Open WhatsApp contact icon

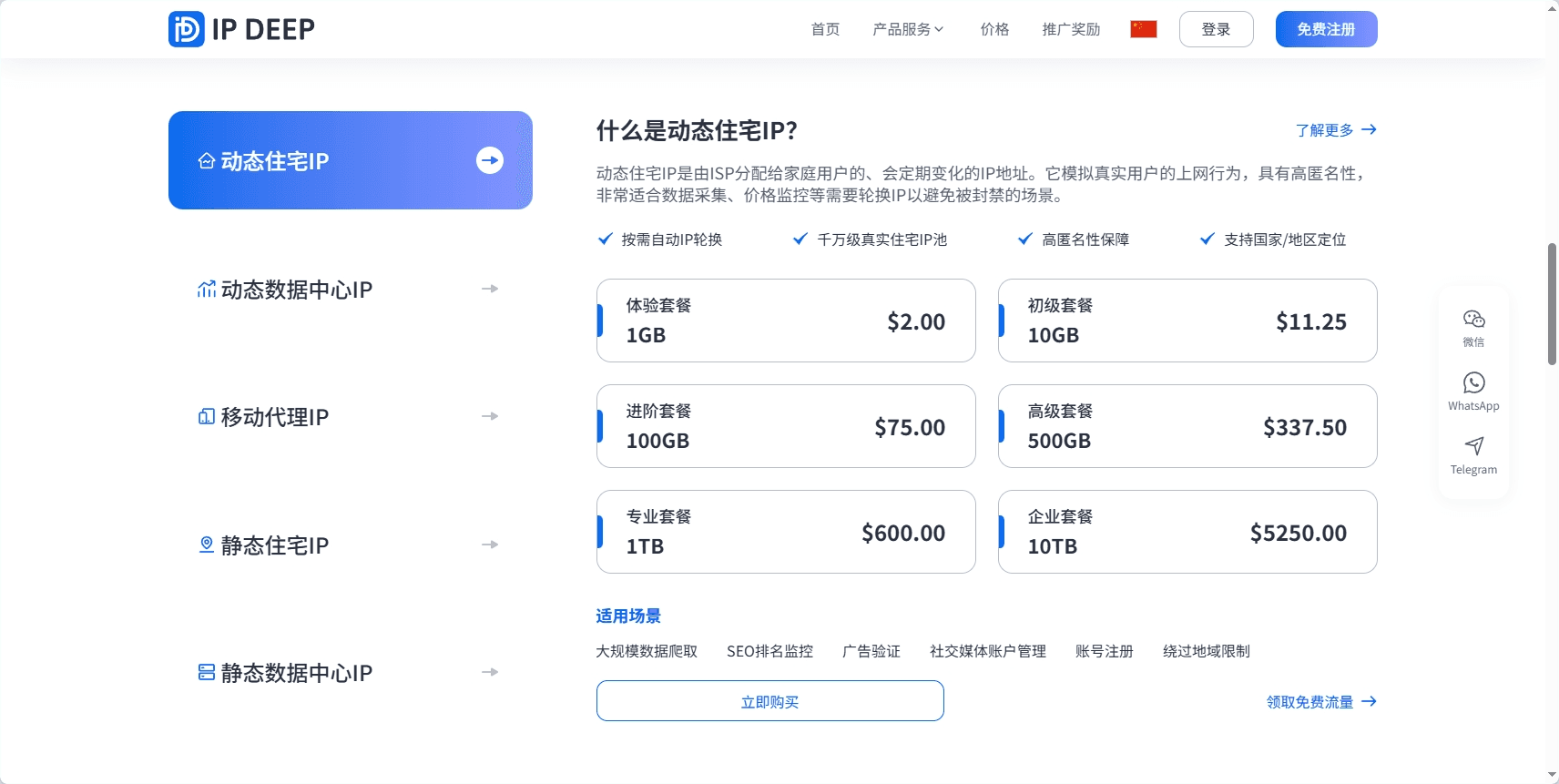click(1473, 383)
